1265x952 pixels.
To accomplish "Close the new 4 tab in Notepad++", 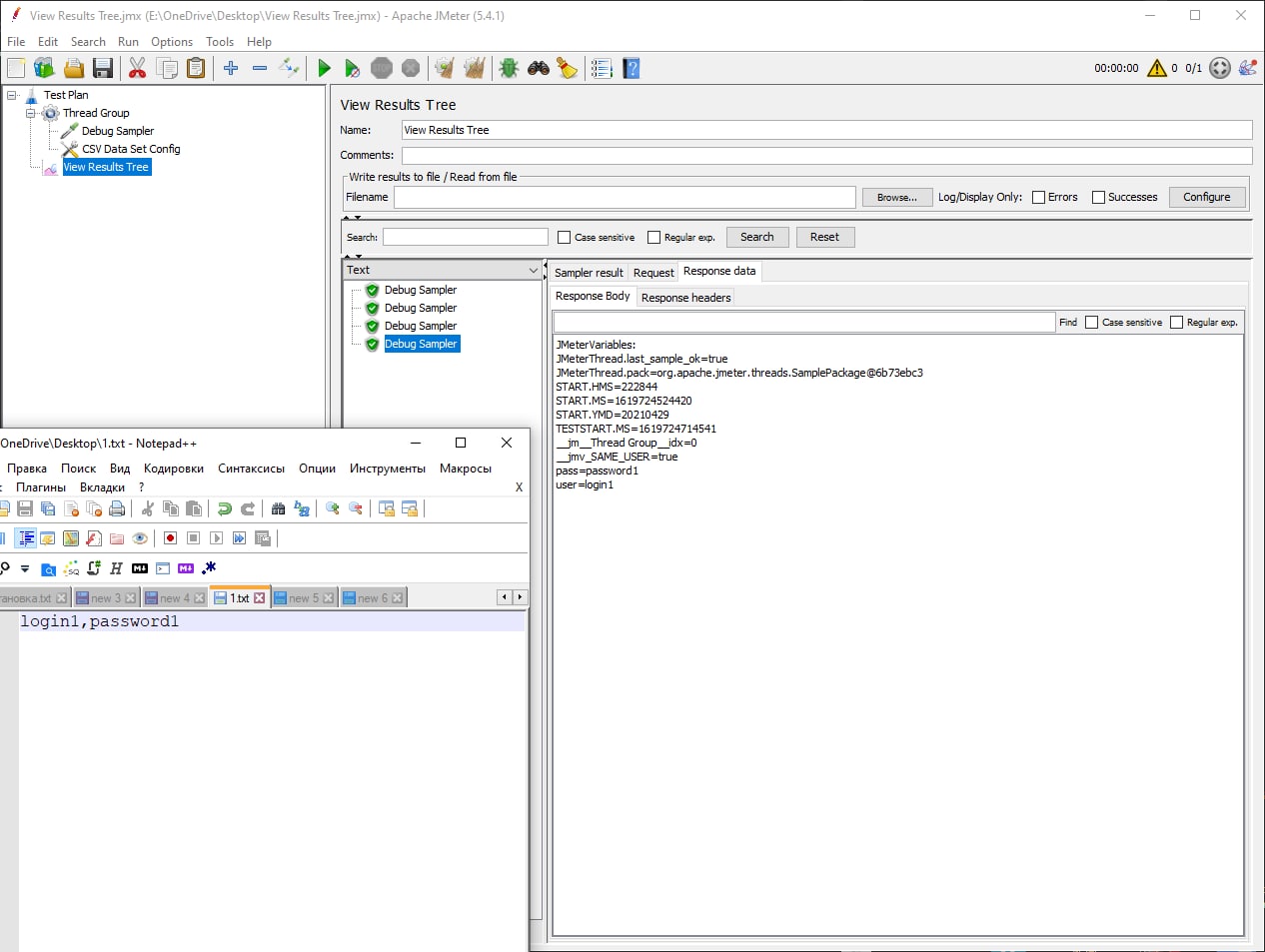I will [x=199, y=598].
